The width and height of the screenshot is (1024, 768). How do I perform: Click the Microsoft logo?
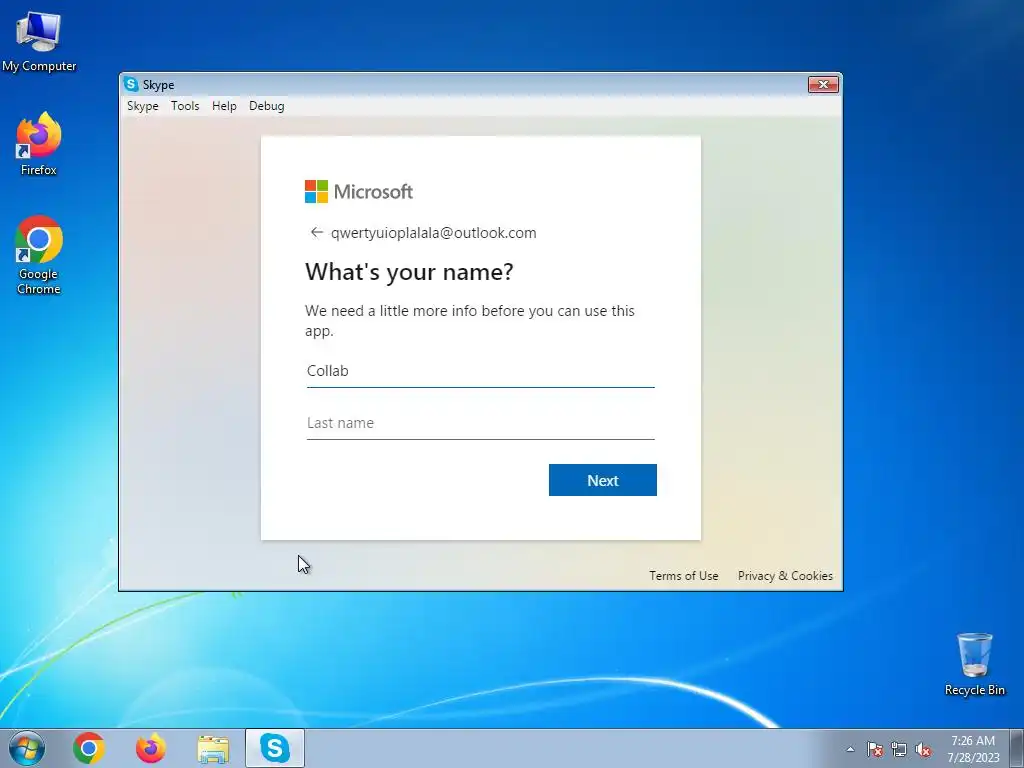click(359, 191)
